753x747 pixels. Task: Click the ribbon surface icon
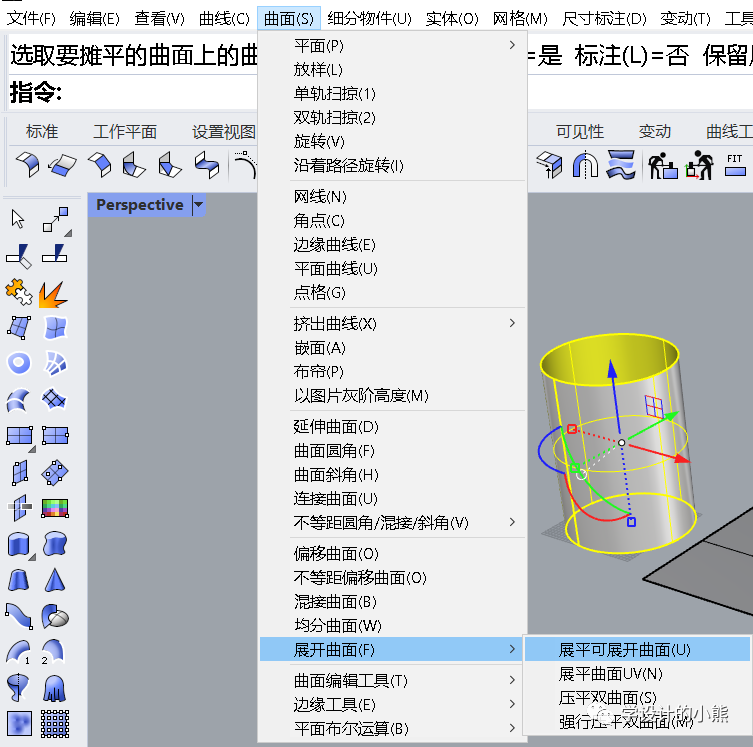[x=19, y=616]
